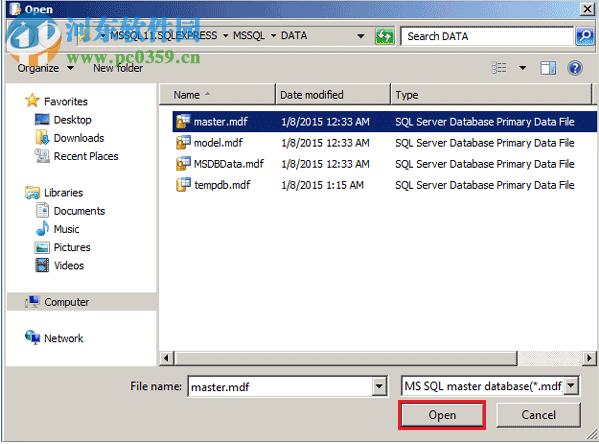Click the File name text field
This screenshot has height=444, width=599.
281,387
